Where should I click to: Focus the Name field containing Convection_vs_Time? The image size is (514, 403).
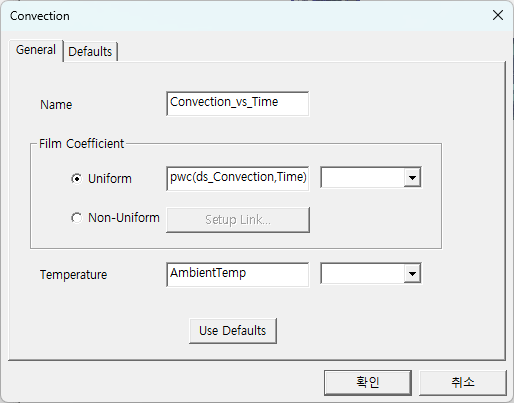coord(238,104)
